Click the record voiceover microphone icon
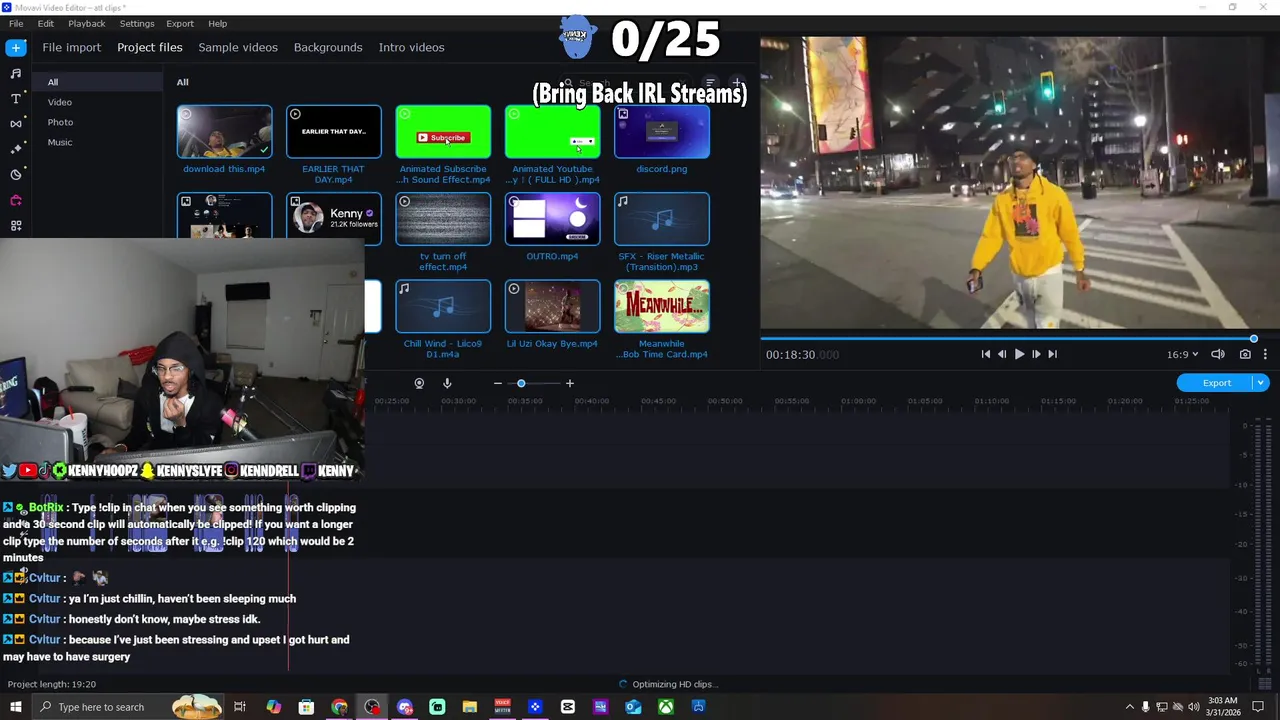The width and height of the screenshot is (1280, 720). (447, 383)
